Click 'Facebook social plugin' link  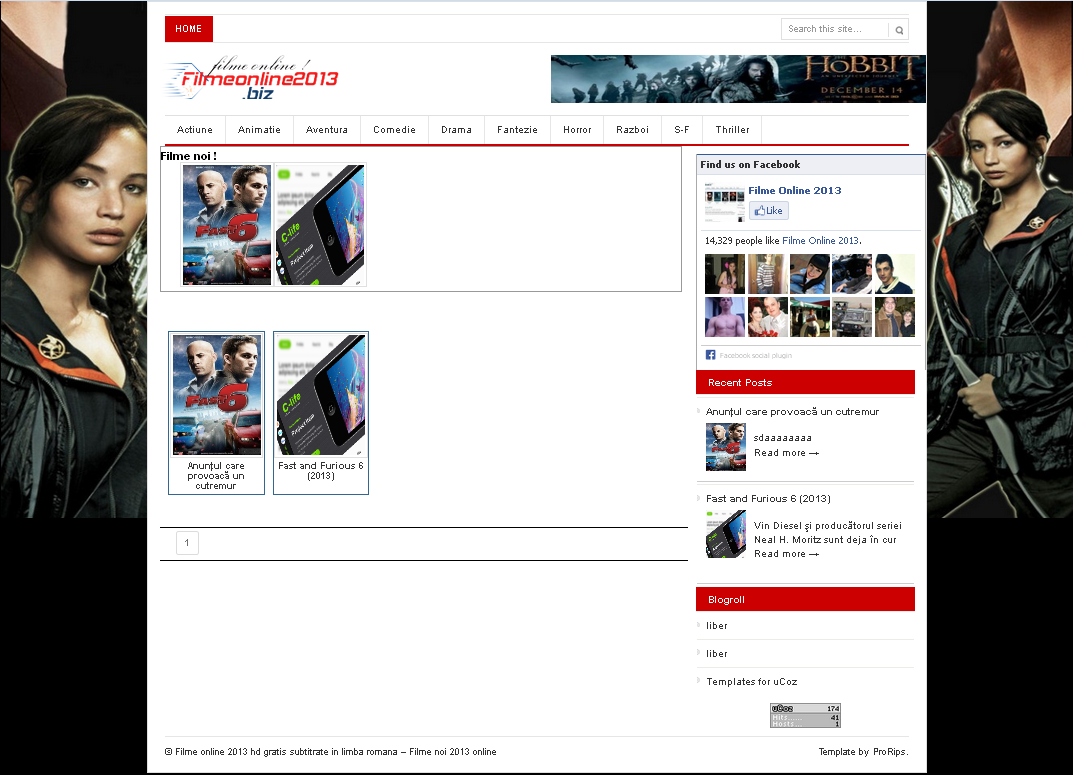tap(755, 356)
